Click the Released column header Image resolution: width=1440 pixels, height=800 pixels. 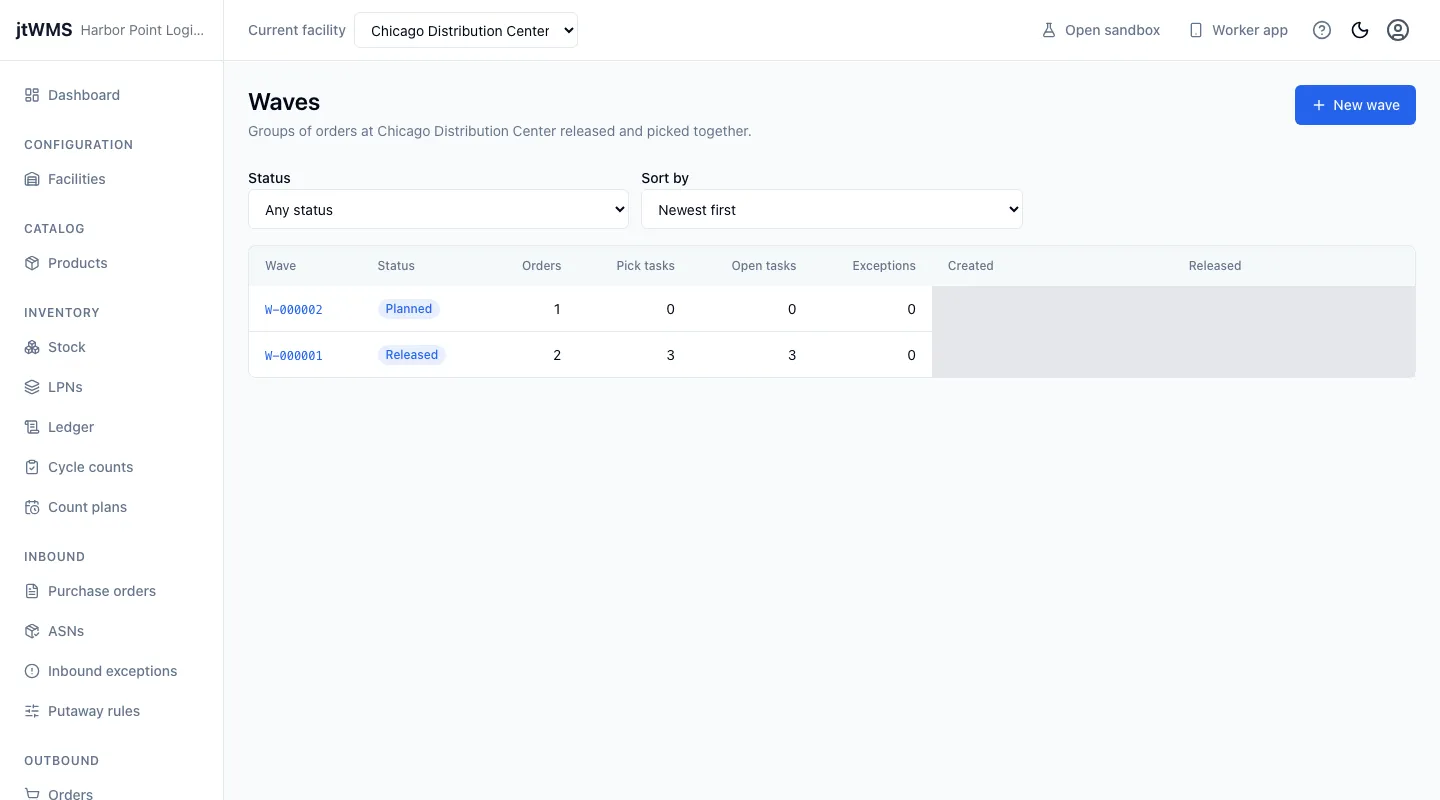pyautogui.click(x=1215, y=266)
